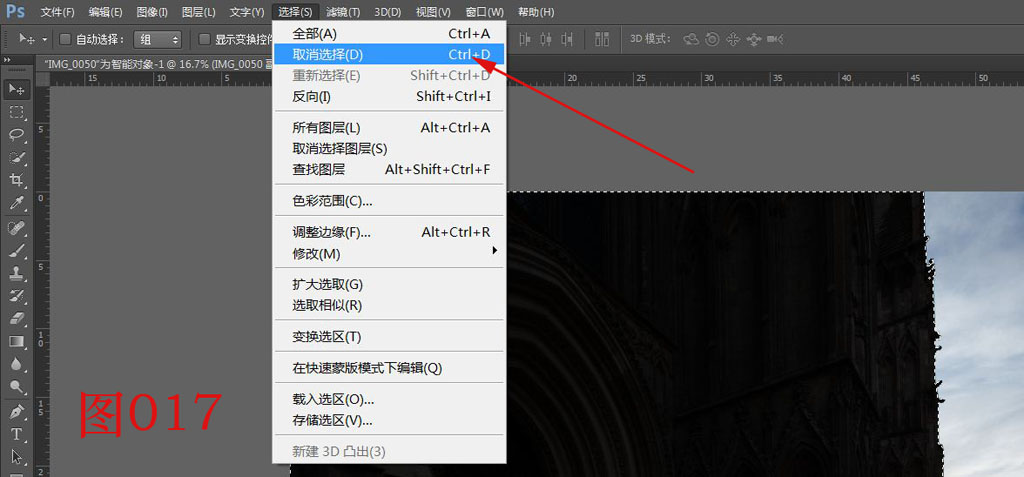Close the open 选择(S) menu
This screenshot has height=477, width=1024.
click(x=295, y=12)
